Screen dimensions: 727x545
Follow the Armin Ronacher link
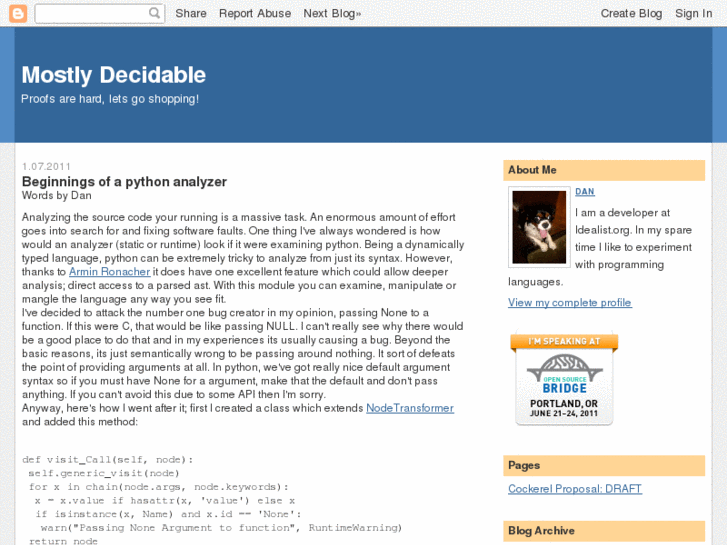point(109,272)
